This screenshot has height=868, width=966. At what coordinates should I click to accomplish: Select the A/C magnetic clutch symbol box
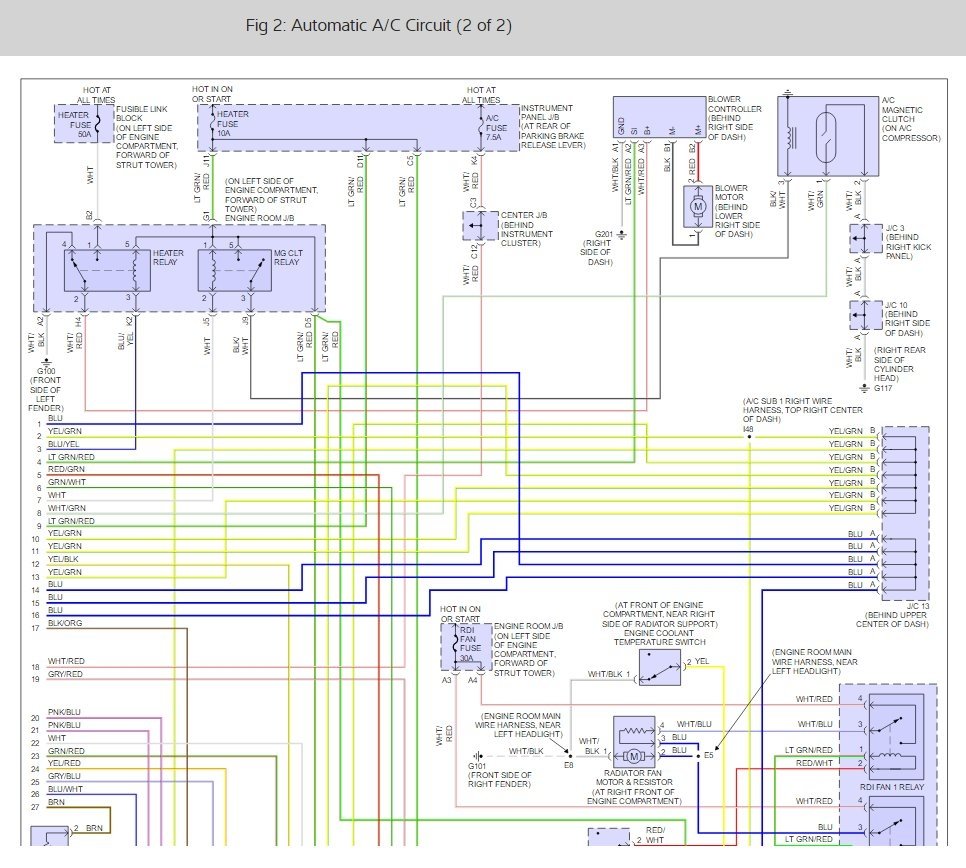(x=828, y=136)
